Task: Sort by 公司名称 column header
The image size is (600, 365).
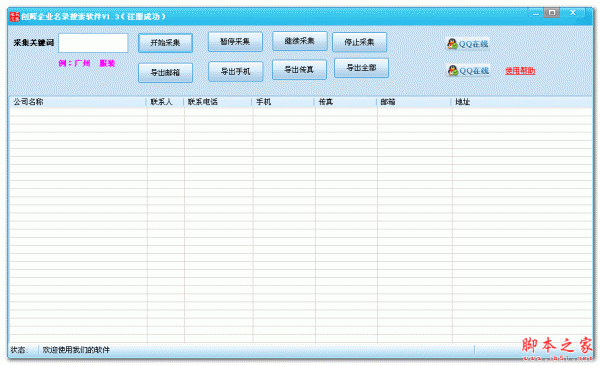Action: click(77, 102)
